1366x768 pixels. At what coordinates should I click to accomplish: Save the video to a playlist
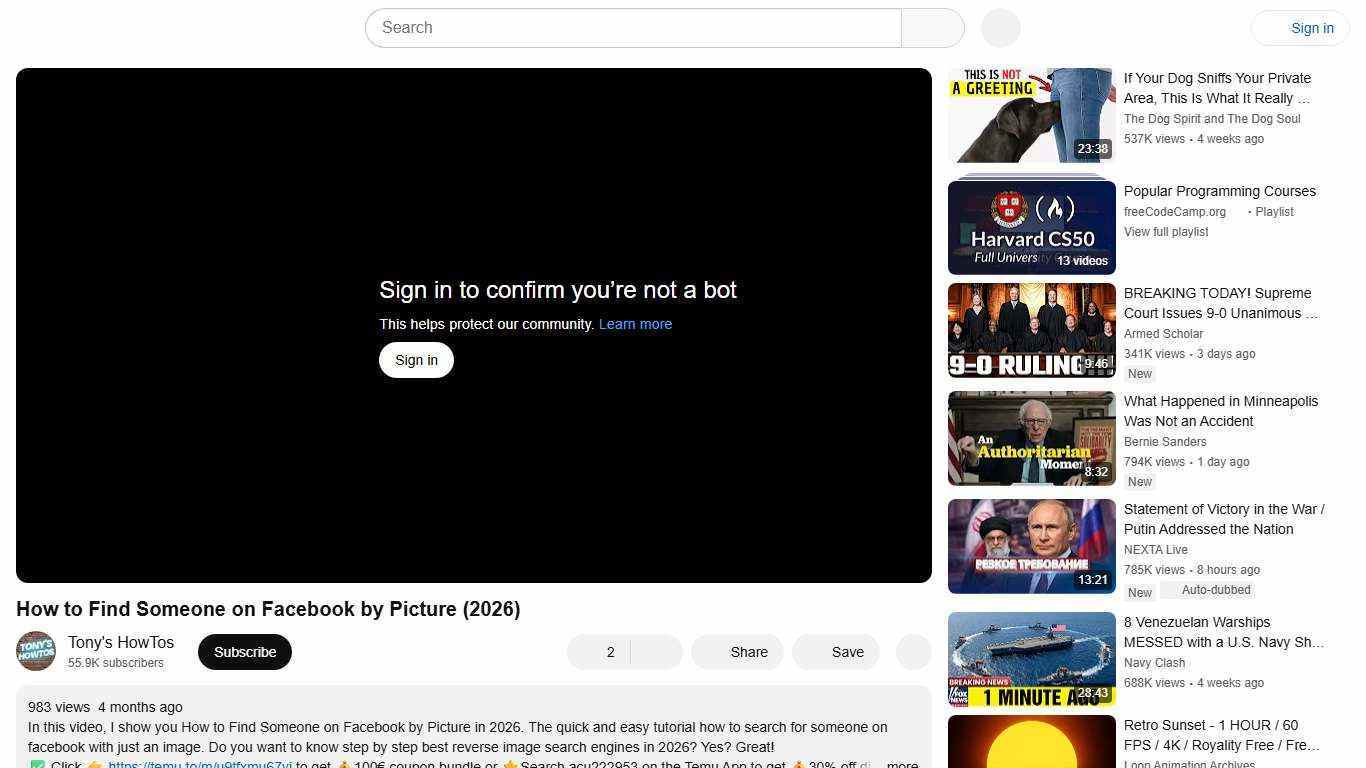pyautogui.click(x=835, y=652)
